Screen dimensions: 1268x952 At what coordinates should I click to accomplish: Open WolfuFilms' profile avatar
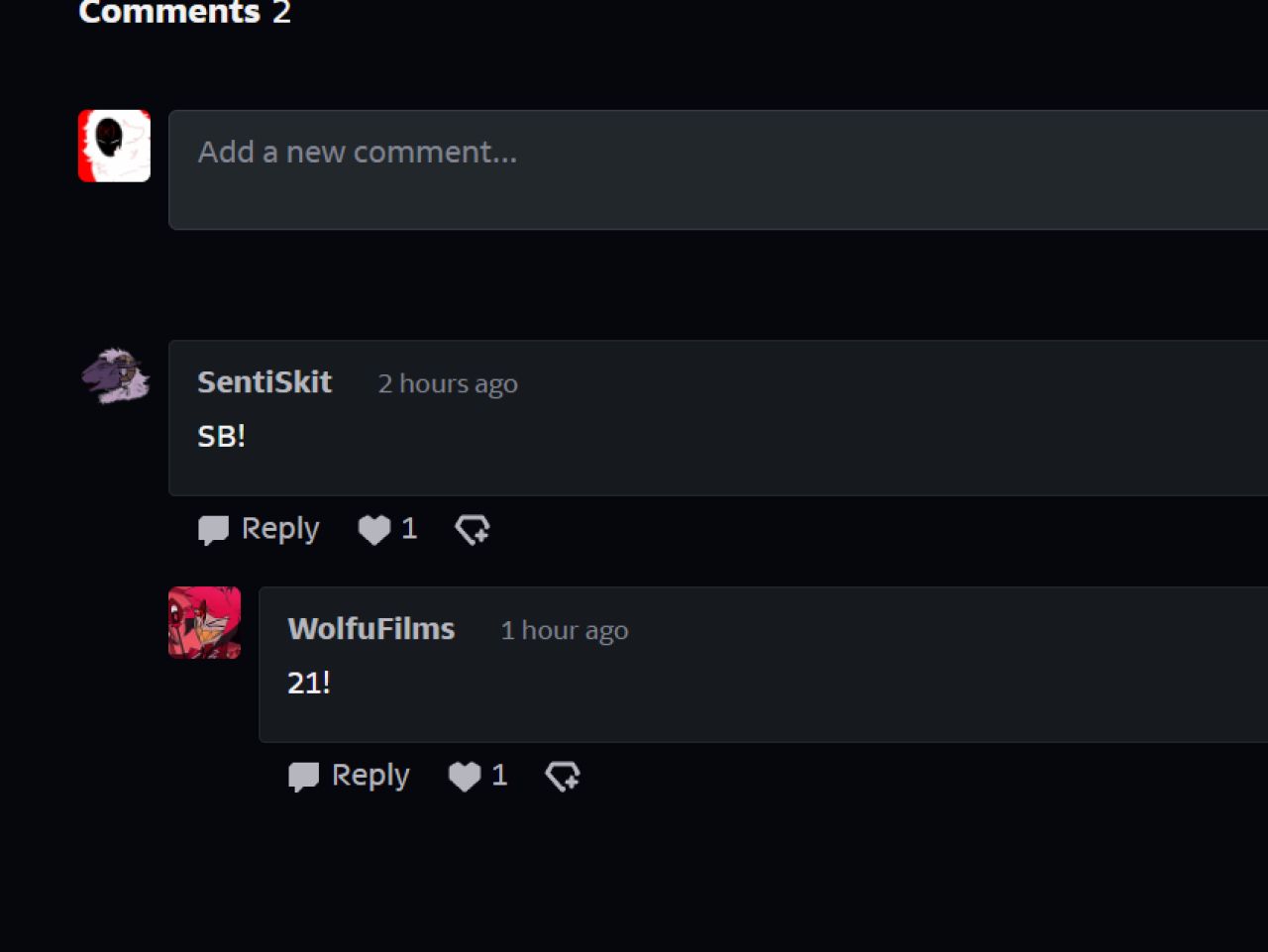click(204, 622)
